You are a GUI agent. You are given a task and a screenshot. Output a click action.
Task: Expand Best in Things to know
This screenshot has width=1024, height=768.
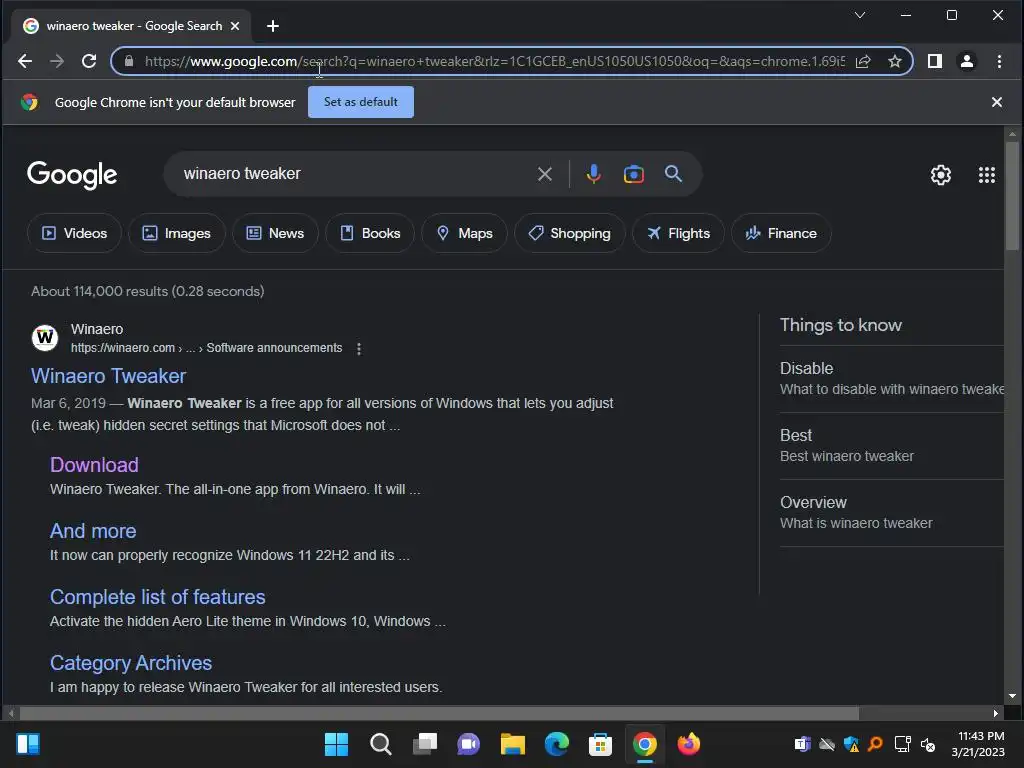pyautogui.click(x=891, y=445)
